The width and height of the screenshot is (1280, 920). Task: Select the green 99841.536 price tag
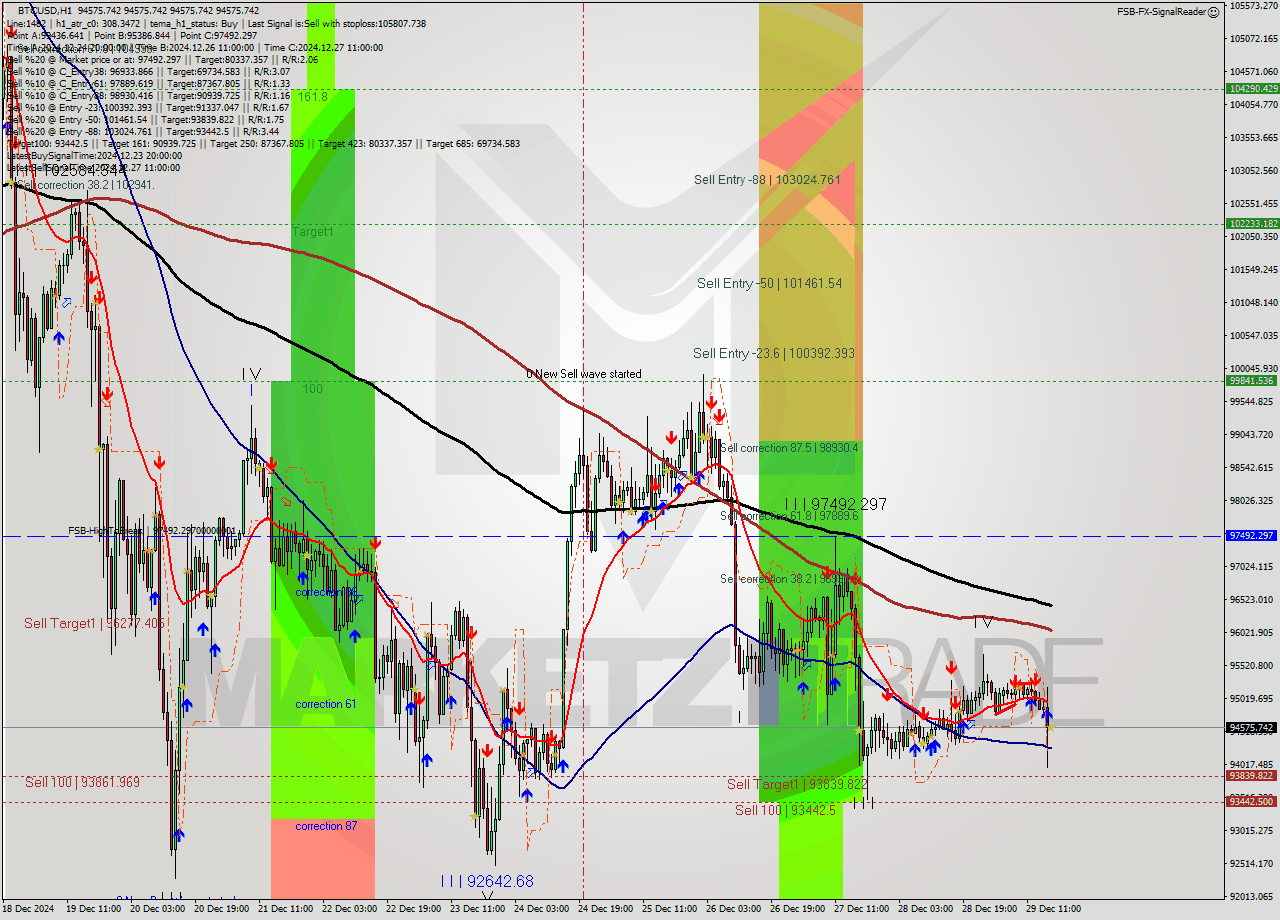pos(1252,380)
